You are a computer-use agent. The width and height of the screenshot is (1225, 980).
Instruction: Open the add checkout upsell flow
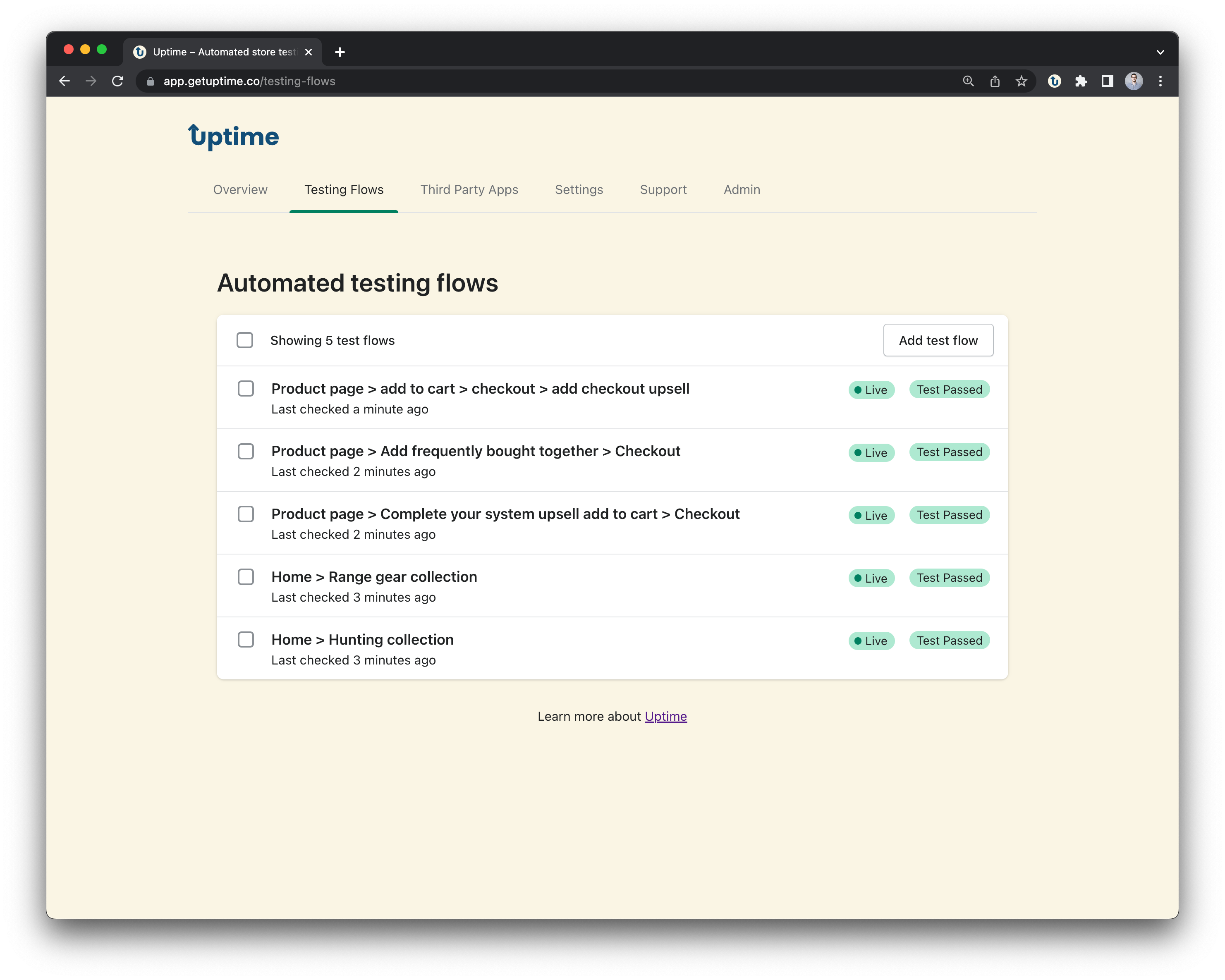click(x=480, y=389)
